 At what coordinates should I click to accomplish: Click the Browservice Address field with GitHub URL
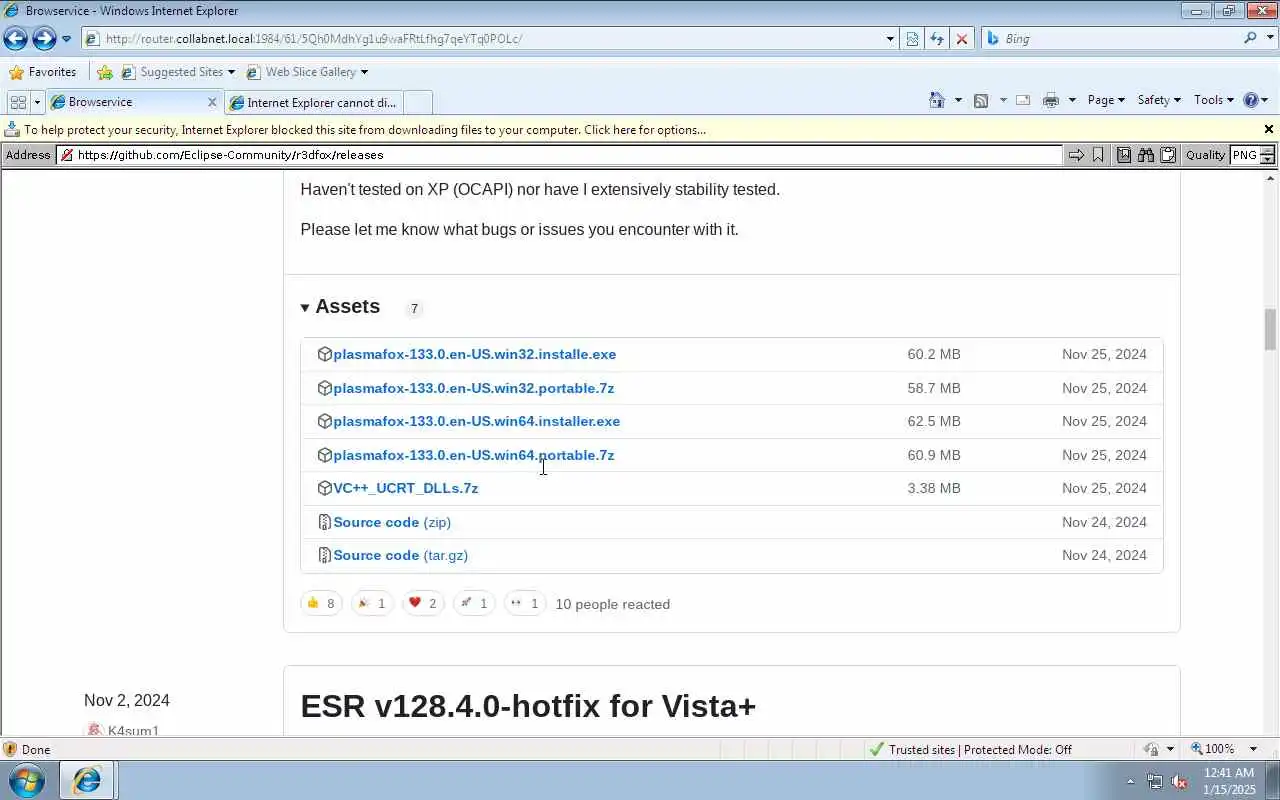(x=560, y=155)
